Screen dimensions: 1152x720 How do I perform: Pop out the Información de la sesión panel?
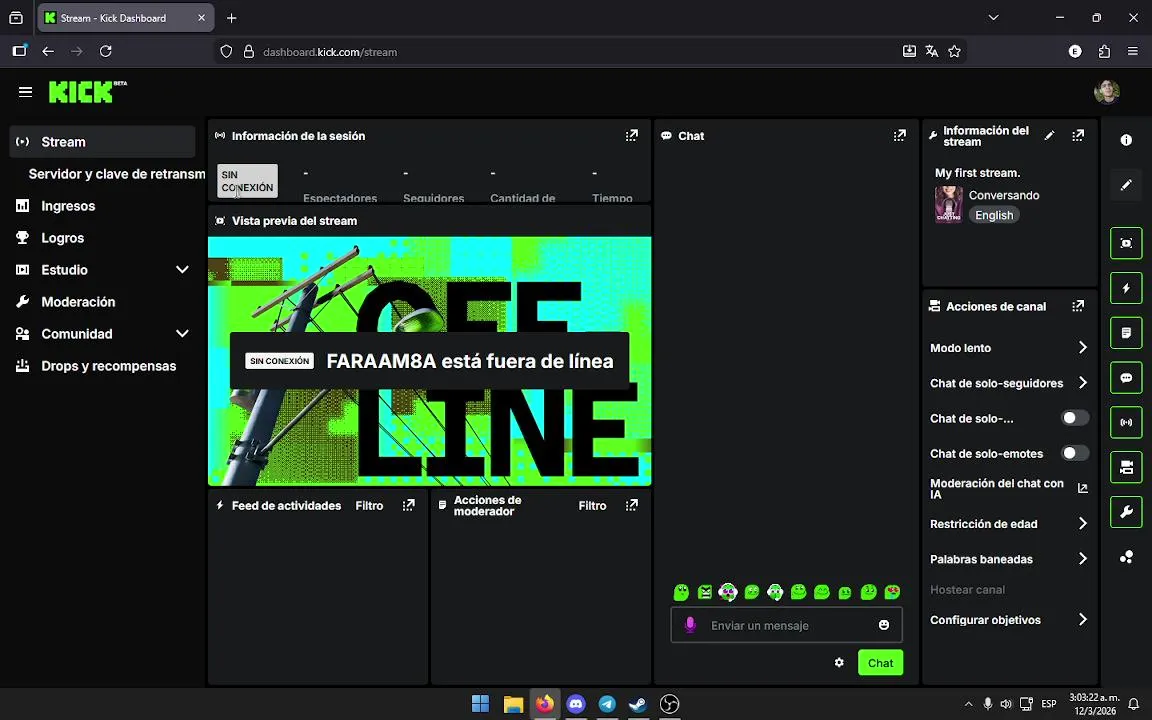point(632,136)
